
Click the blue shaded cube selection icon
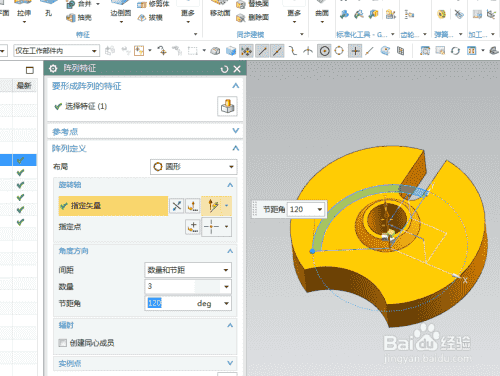231,51
